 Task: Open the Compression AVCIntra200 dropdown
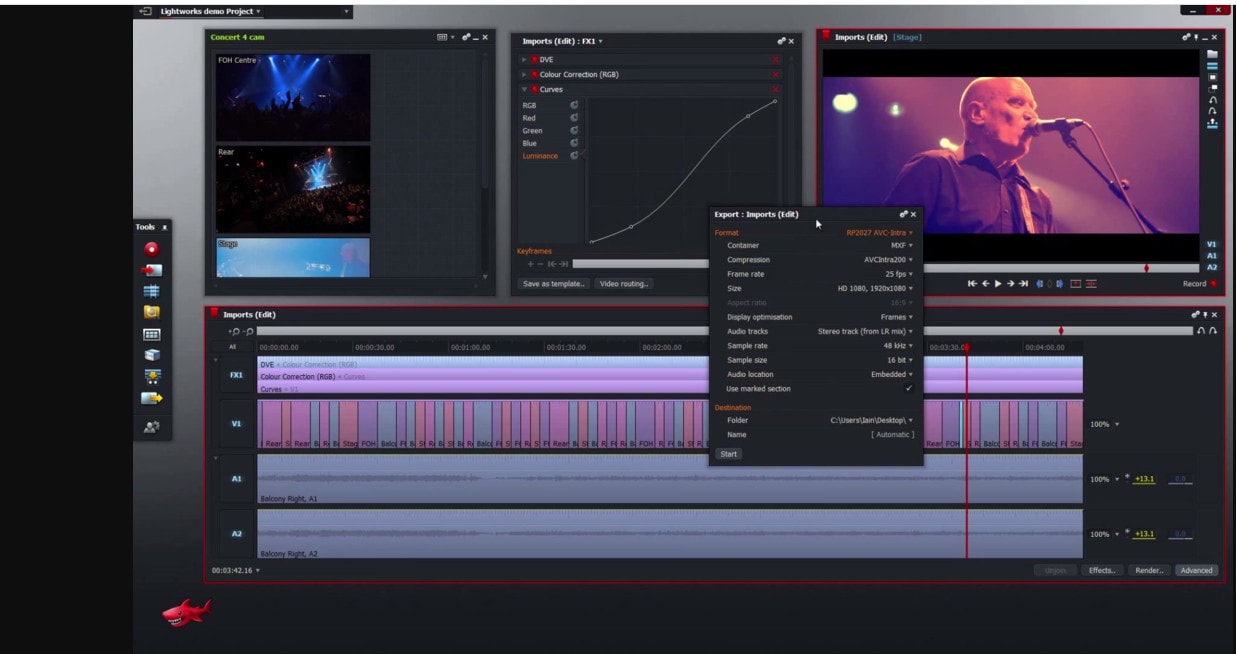coord(888,260)
